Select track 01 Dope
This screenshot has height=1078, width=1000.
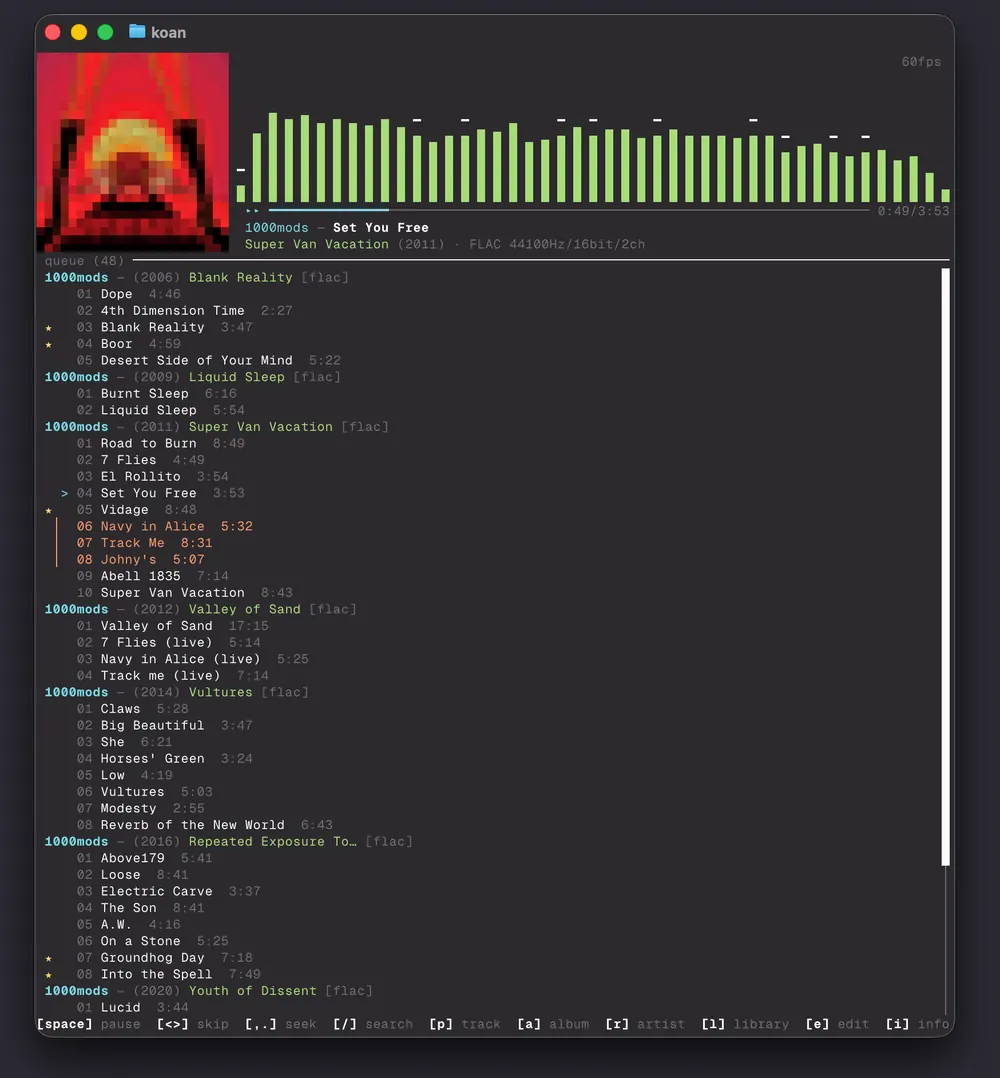(x=129, y=294)
